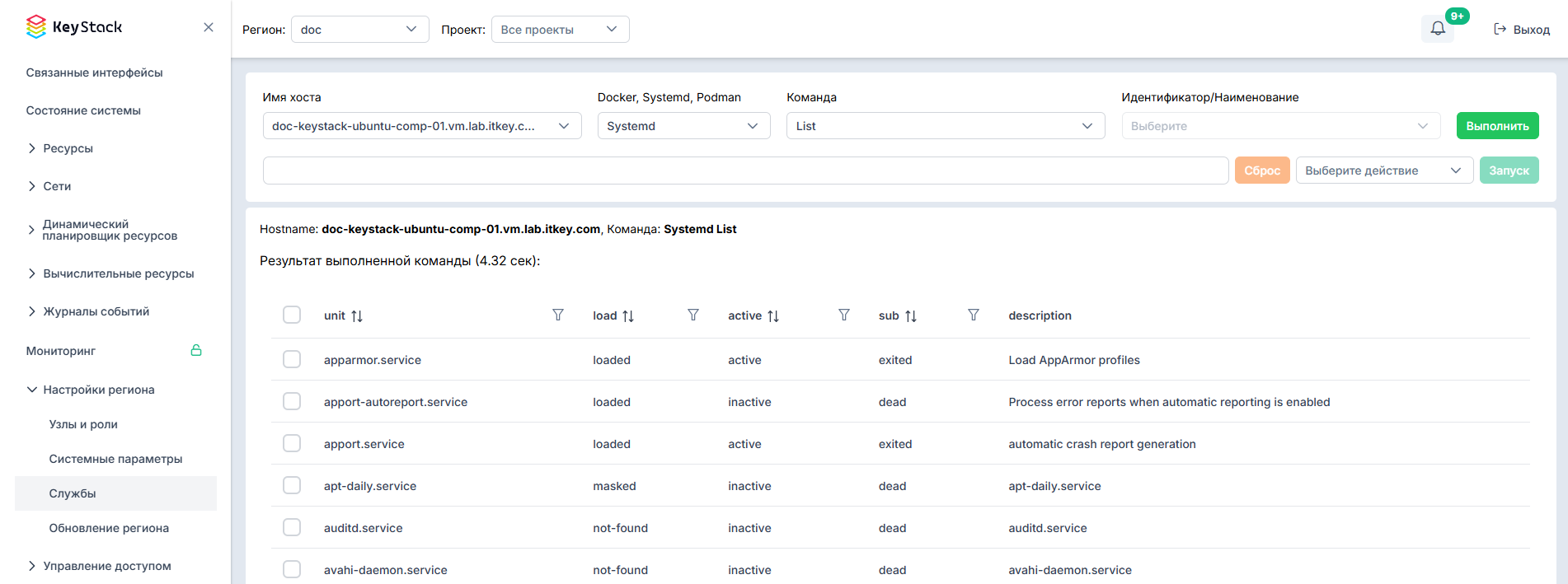
Task: Check the avahi-daemon.service row checkbox
Action: pos(292,569)
